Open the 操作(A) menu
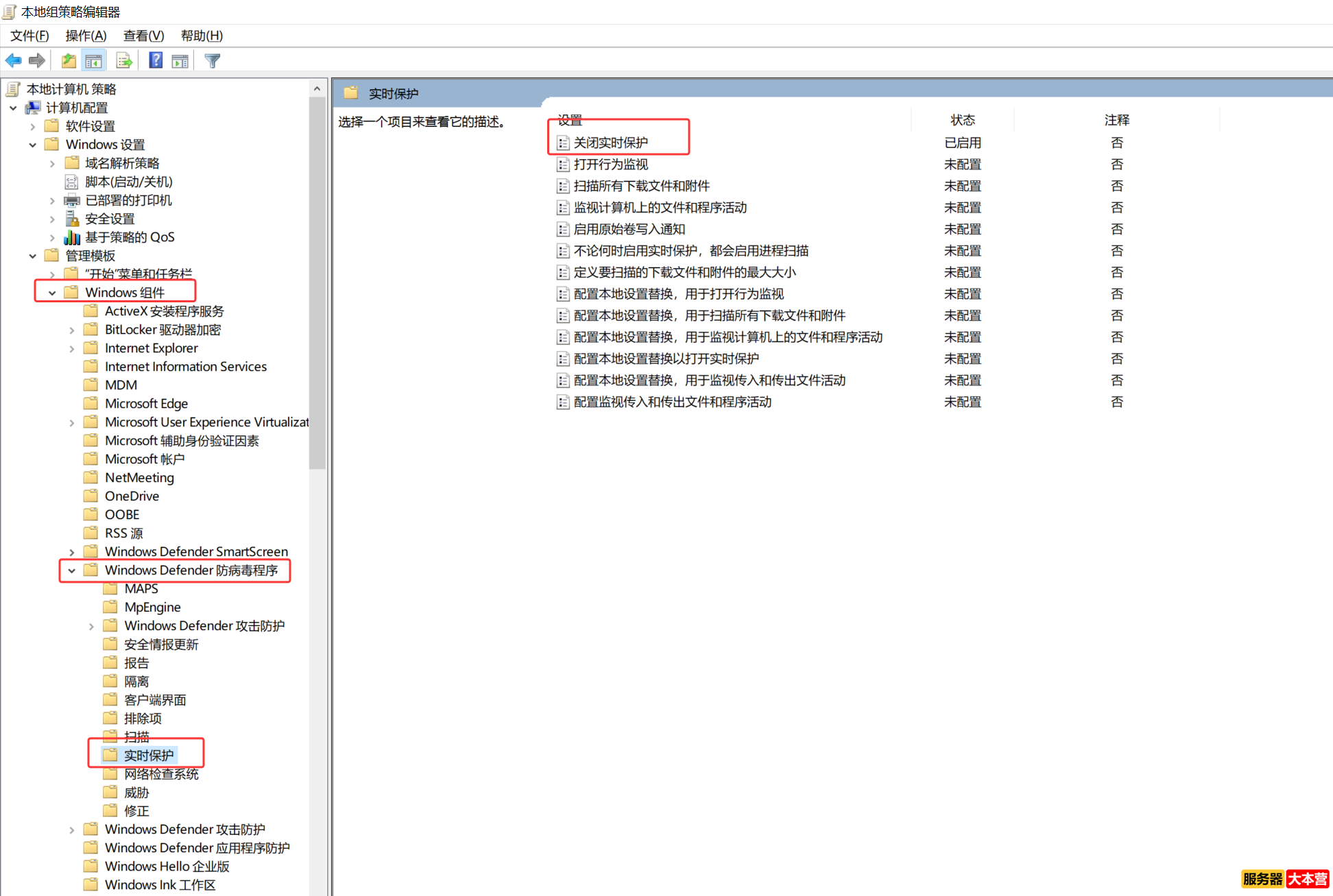Image resolution: width=1333 pixels, height=896 pixels. coord(86,36)
